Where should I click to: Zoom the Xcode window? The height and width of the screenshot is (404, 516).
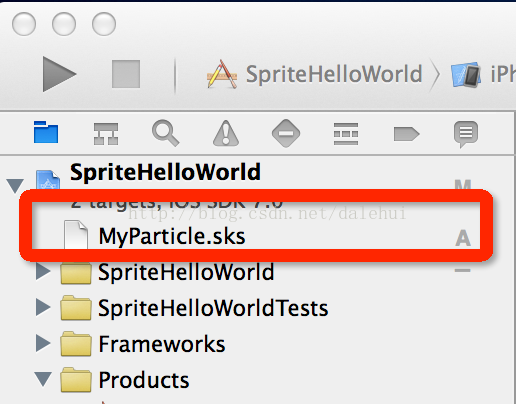tap(104, 24)
